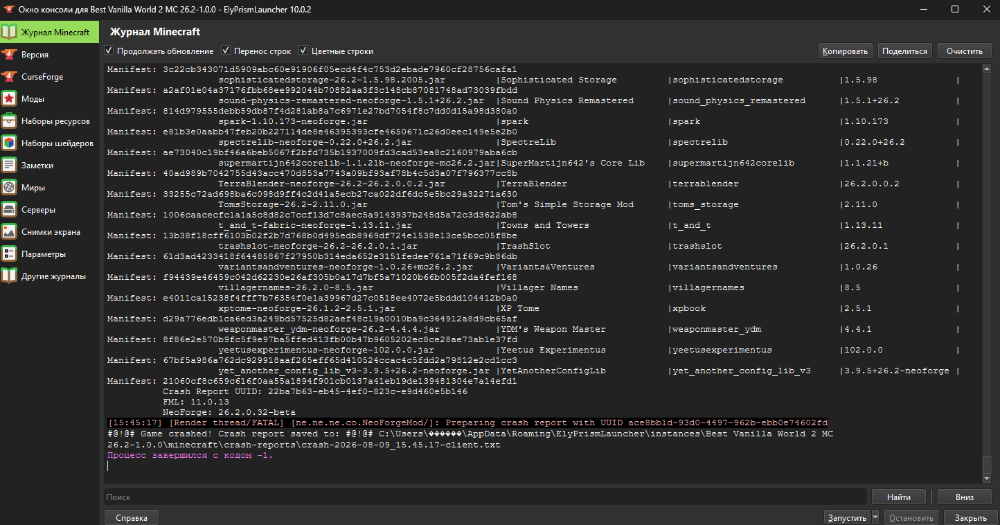Click 'TomsStorage-26.2-2.11.0.jar' file name
This screenshot has height=525, width=1000.
tap(293, 204)
